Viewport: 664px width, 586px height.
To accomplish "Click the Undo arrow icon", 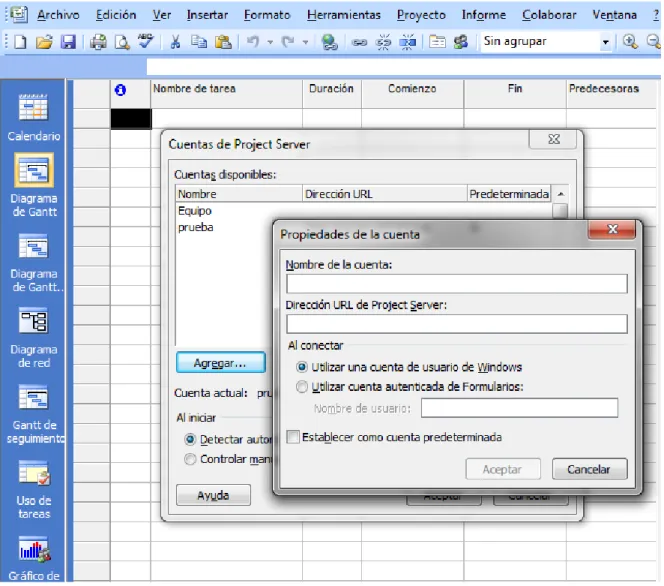I will pyautogui.click(x=253, y=42).
